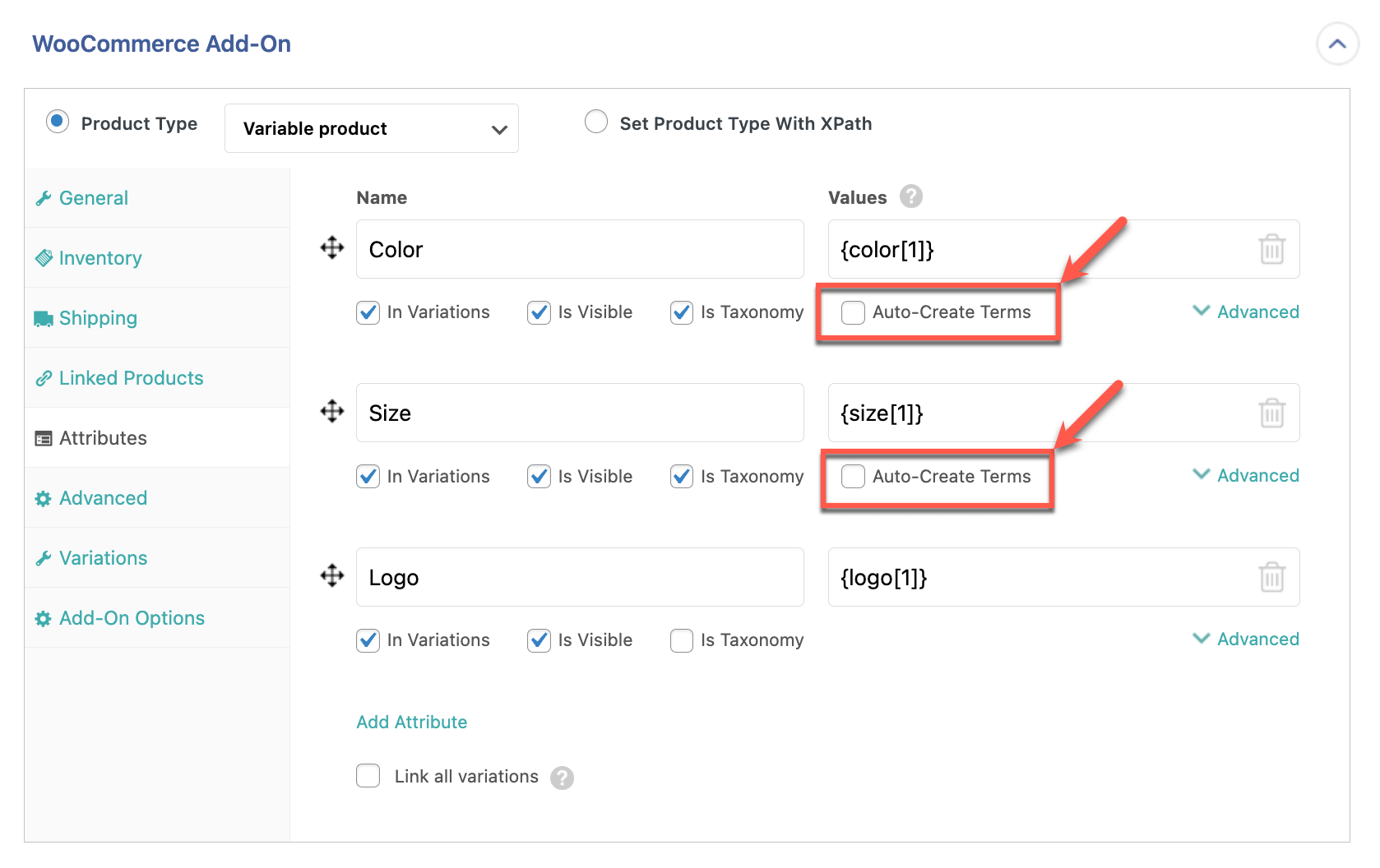Open the Inventory tab
Viewport: 1380px width, 868px height.
pyautogui.click(x=157, y=258)
